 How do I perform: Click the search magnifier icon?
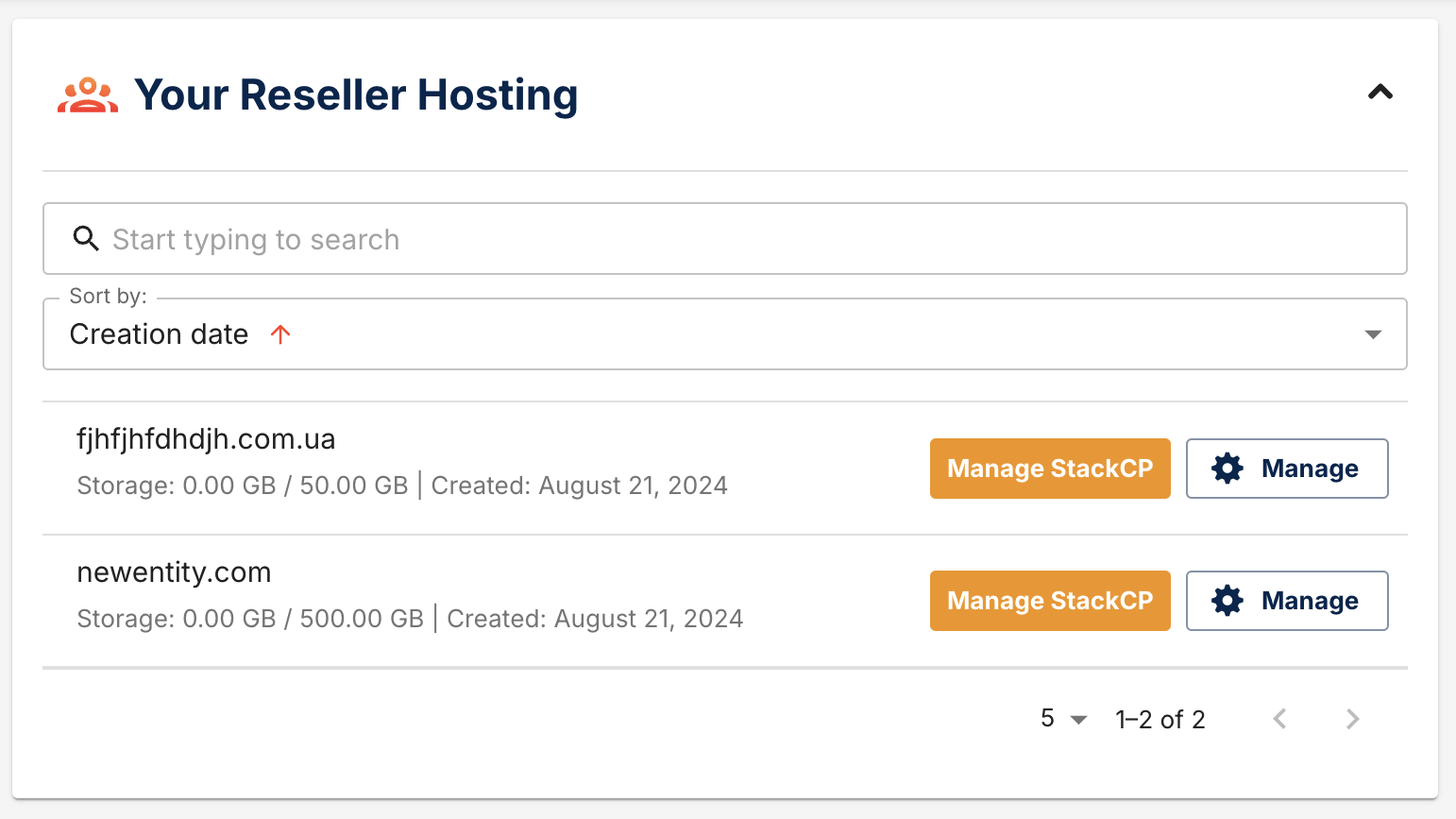(x=86, y=239)
